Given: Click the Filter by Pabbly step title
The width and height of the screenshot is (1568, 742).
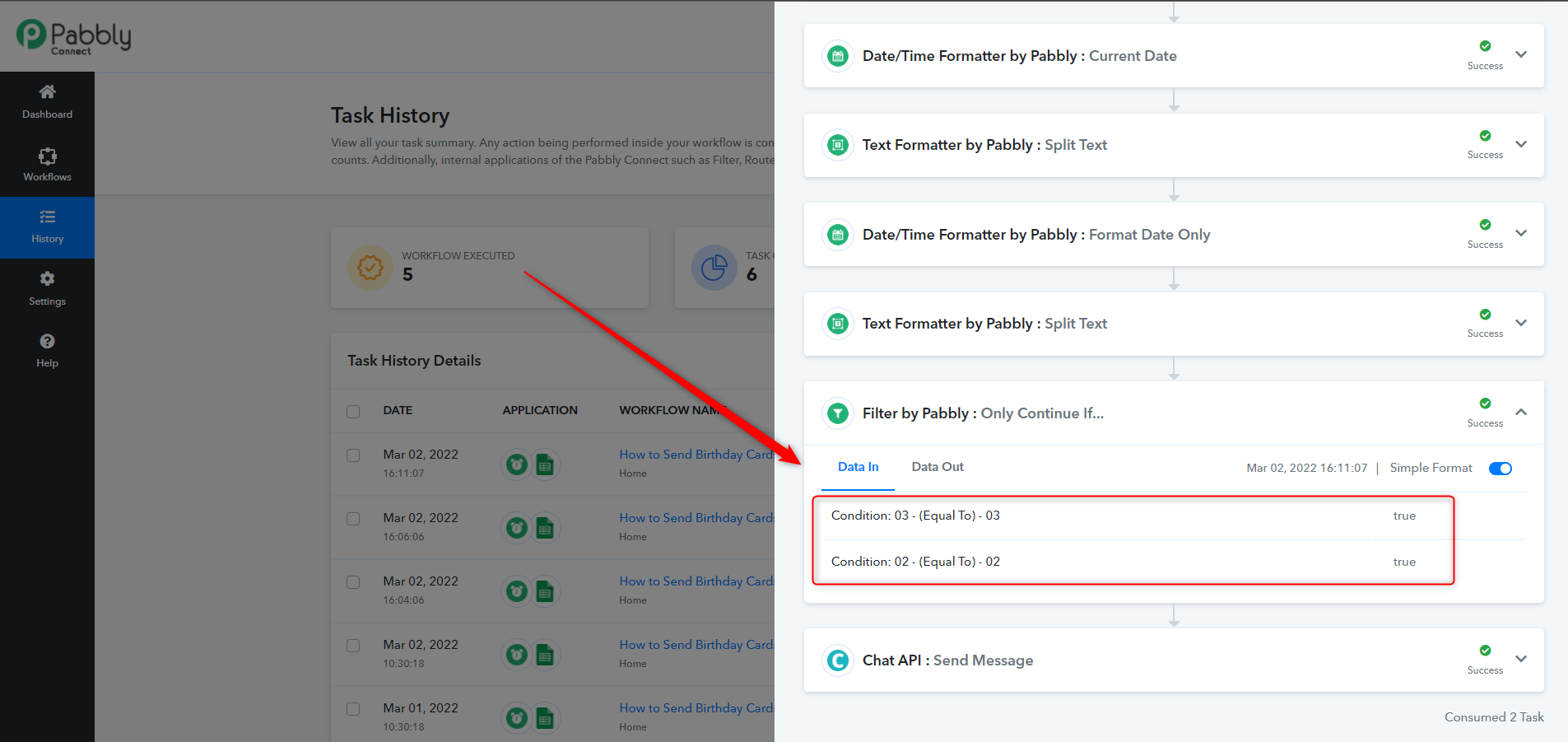Looking at the screenshot, I should (983, 413).
